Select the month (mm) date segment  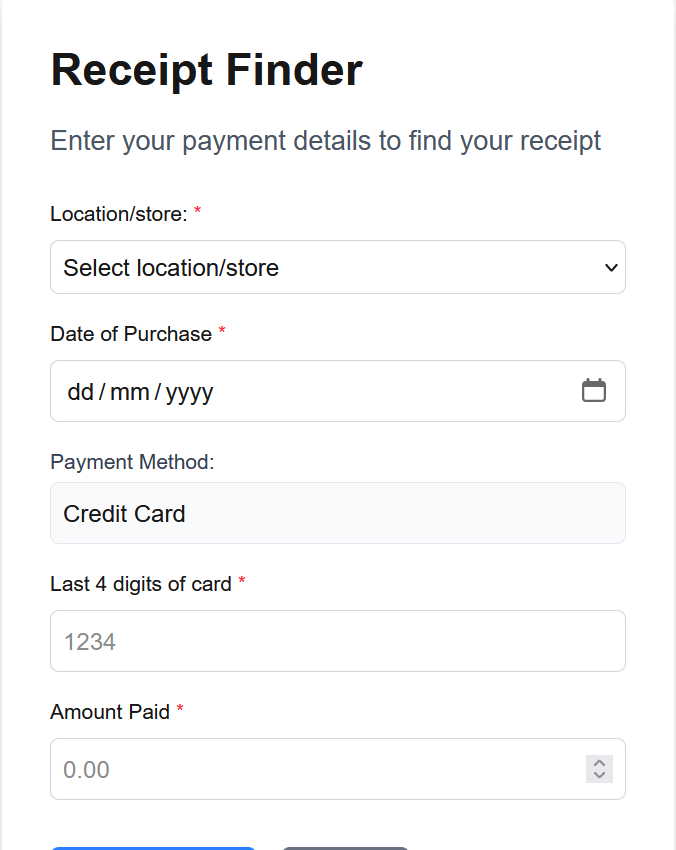click(x=129, y=392)
